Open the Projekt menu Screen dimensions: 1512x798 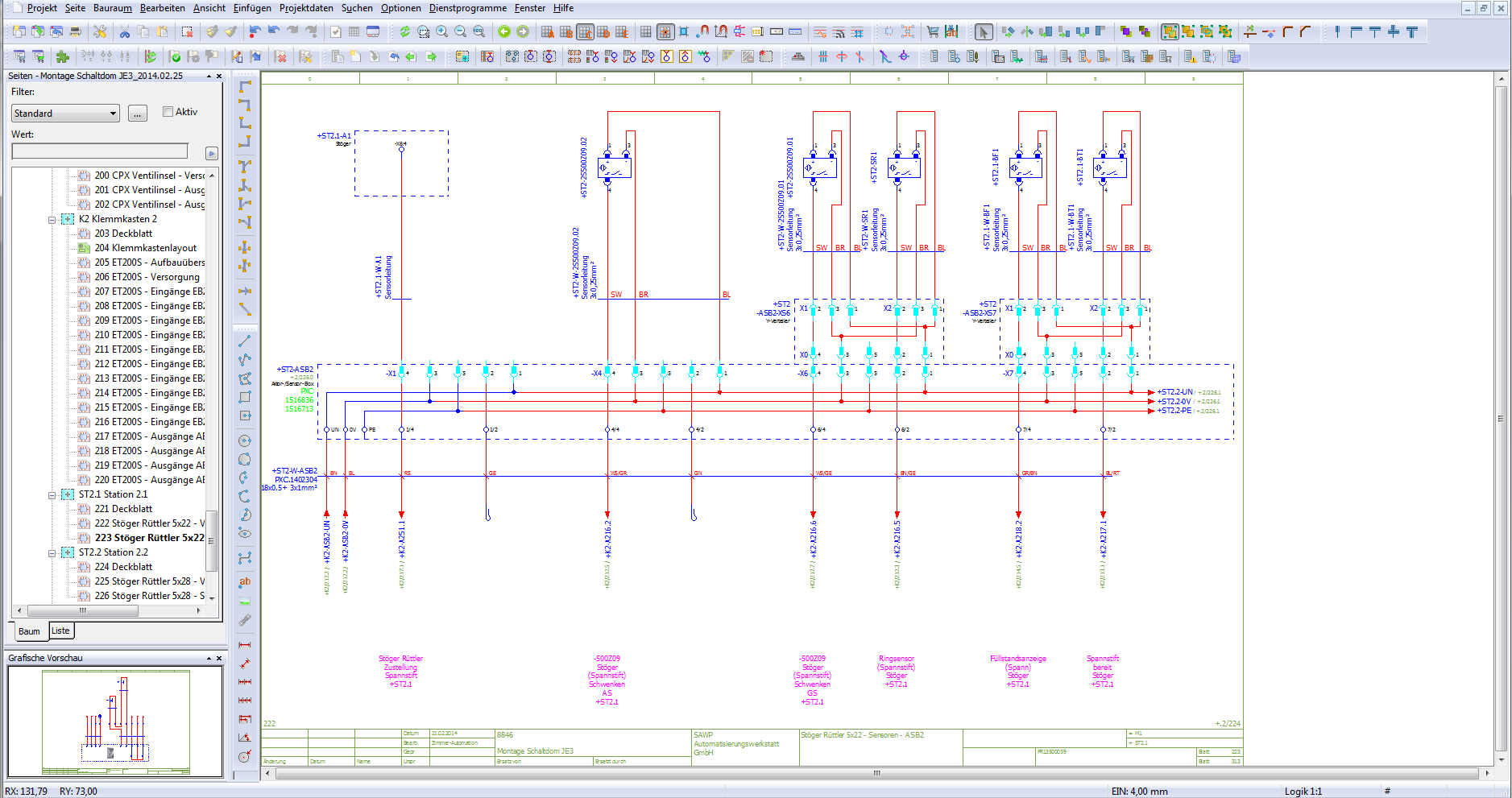point(41,8)
